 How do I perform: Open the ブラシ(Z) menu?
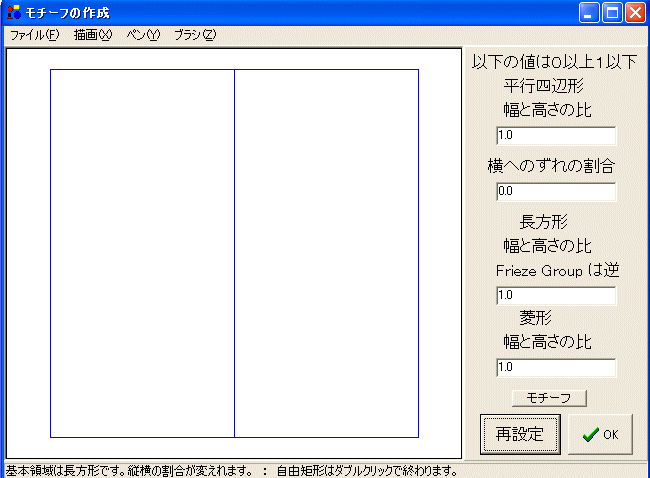[x=195, y=35]
